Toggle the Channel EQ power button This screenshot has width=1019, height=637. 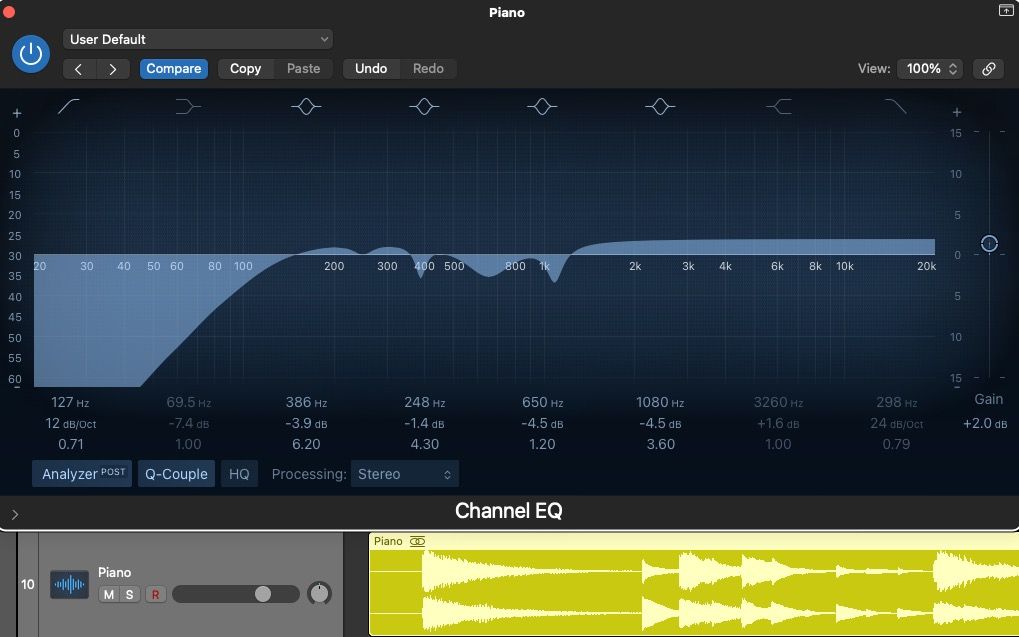[x=31, y=54]
